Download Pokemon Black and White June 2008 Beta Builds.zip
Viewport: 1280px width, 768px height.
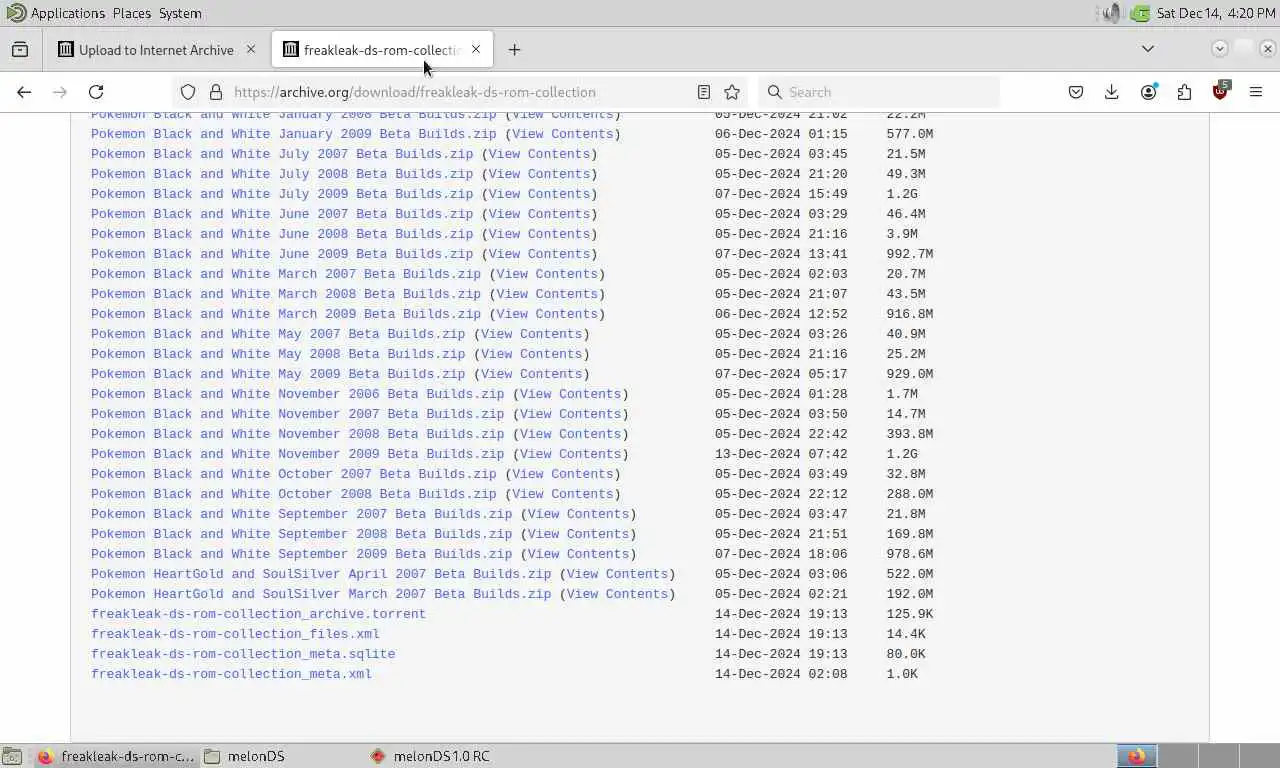282,234
